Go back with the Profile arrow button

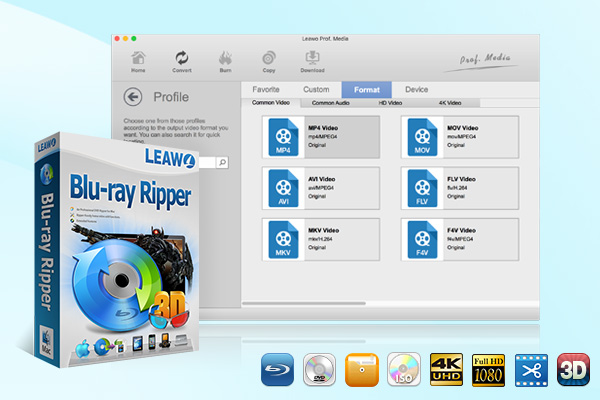pyautogui.click(x=133, y=97)
